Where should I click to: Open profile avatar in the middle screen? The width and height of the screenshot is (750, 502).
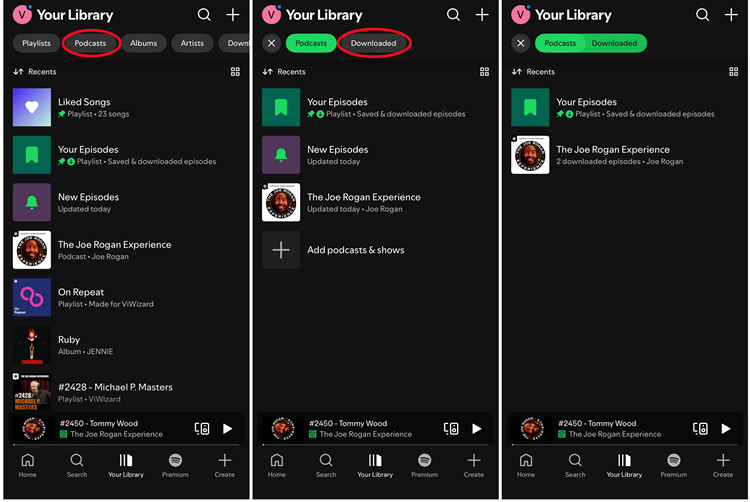tap(271, 14)
